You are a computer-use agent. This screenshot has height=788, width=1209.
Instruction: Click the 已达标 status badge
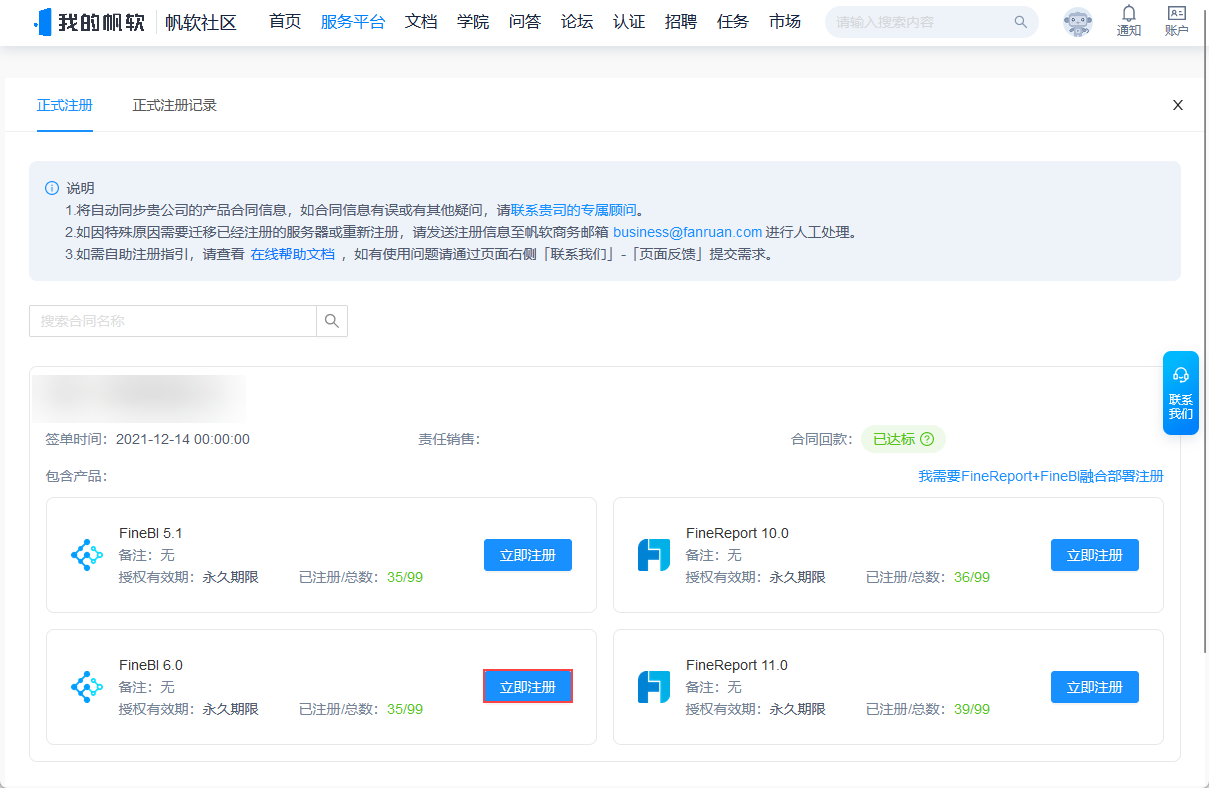coord(903,439)
